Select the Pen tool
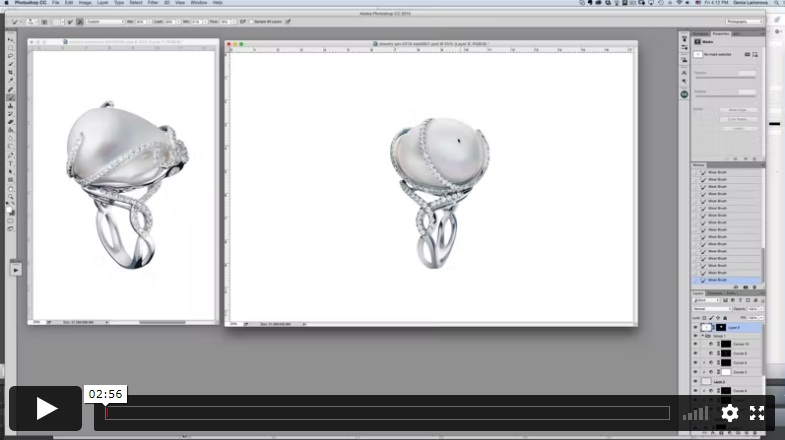The image size is (785, 440). [x=11, y=155]
